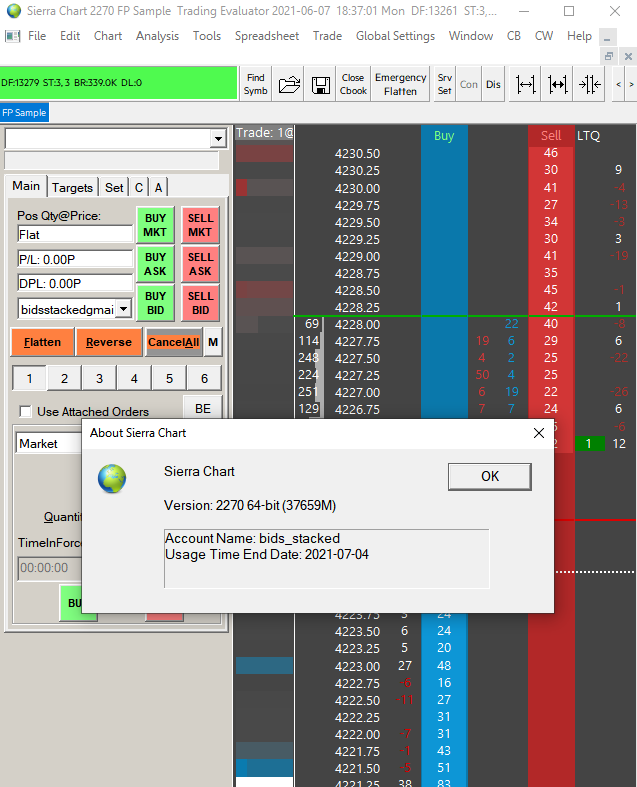Image resolution: width=637 pixels, height=787 pixels.
Task: Click Emergency Flatten toolbar button
Action: (400, 84)
